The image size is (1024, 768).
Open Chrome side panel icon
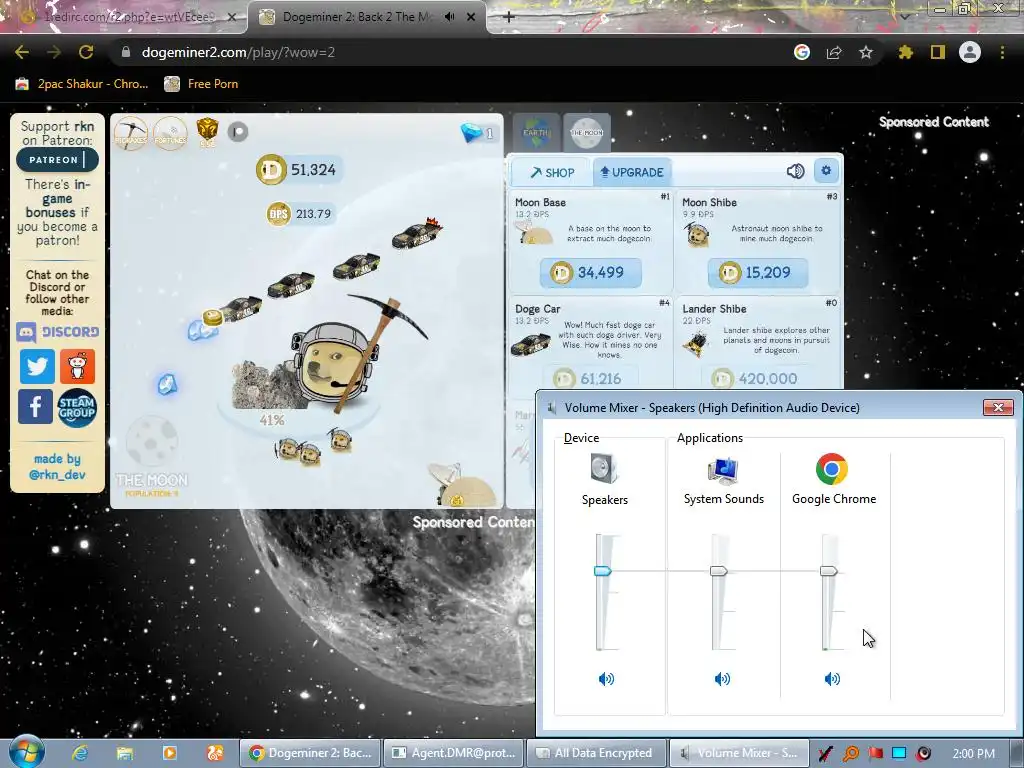pyautogui.click(x=937, y=52)
